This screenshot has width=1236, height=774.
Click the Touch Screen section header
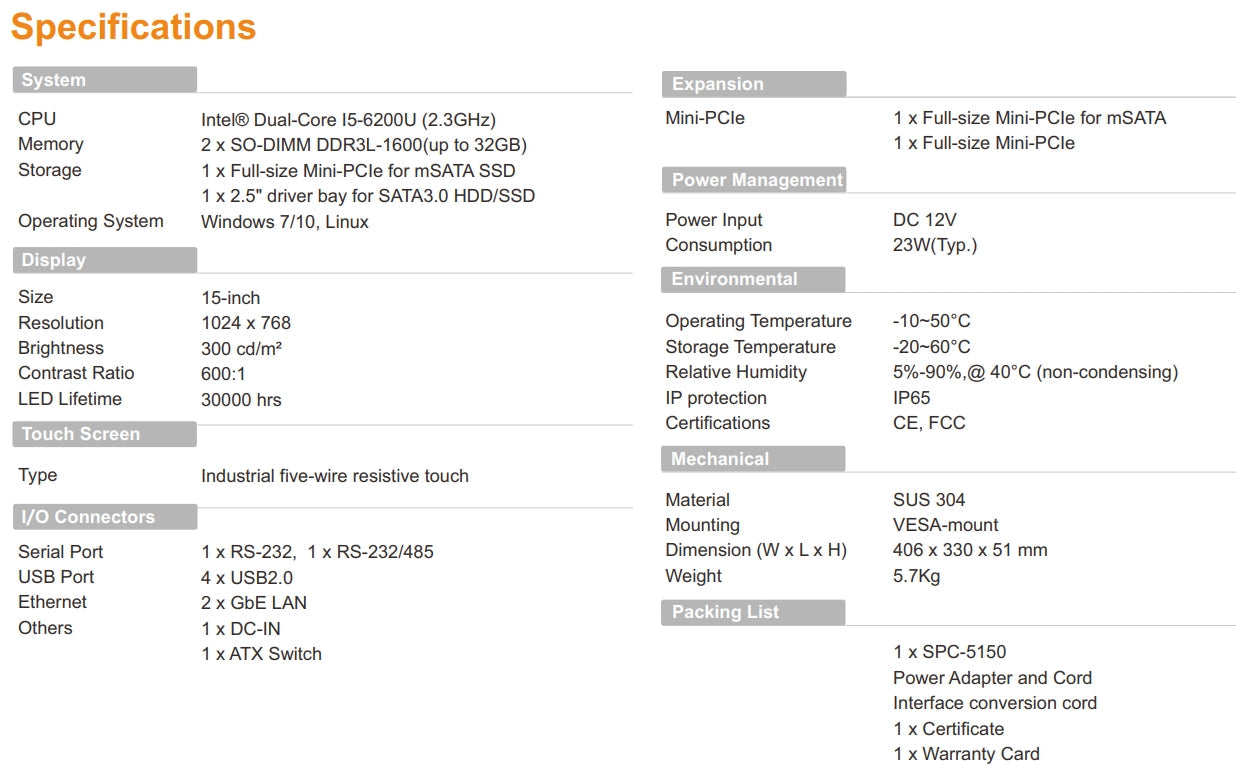pyautogui.click(x=81, y=434)
